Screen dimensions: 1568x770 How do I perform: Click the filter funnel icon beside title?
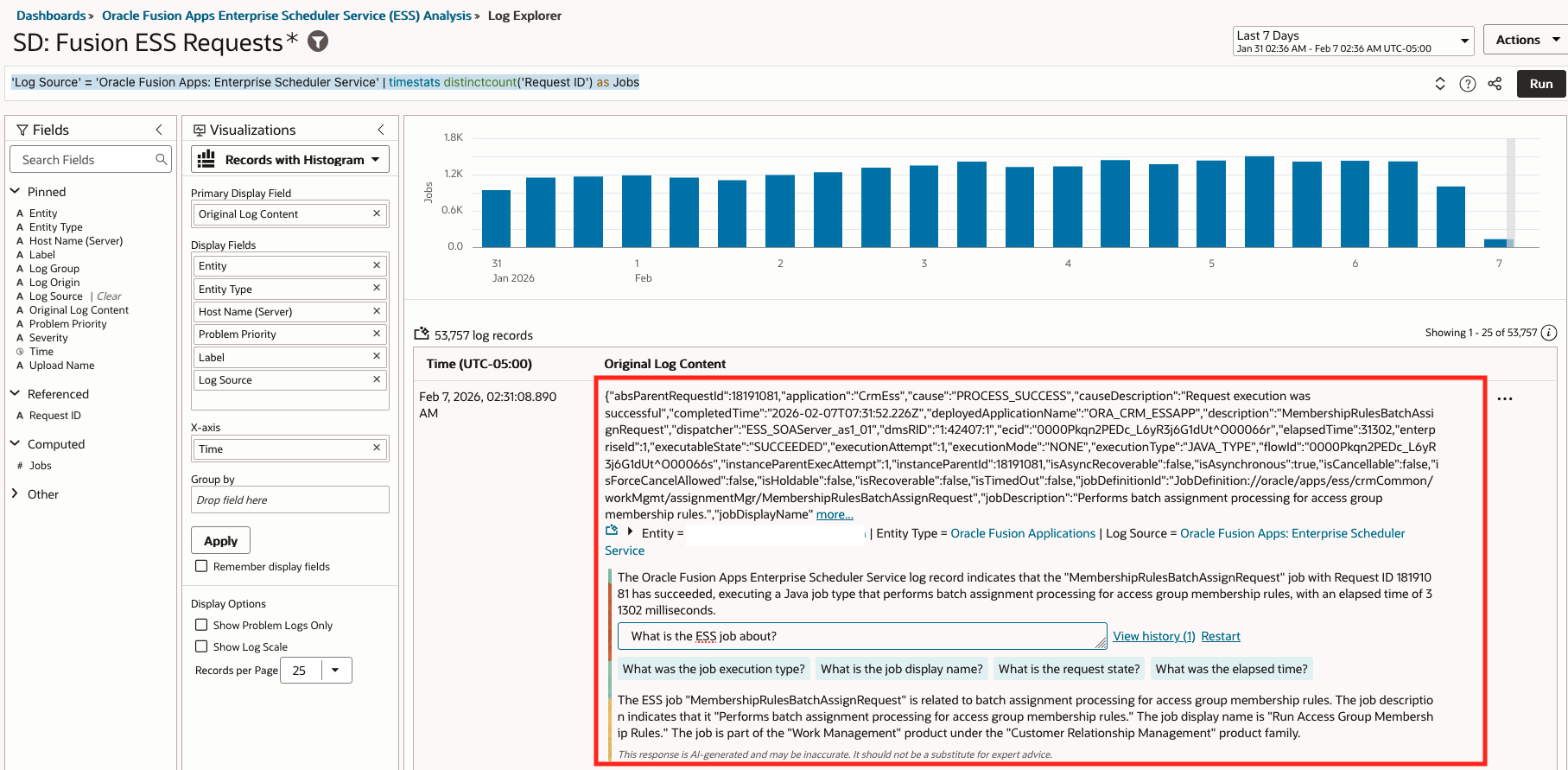coord(318,41)
